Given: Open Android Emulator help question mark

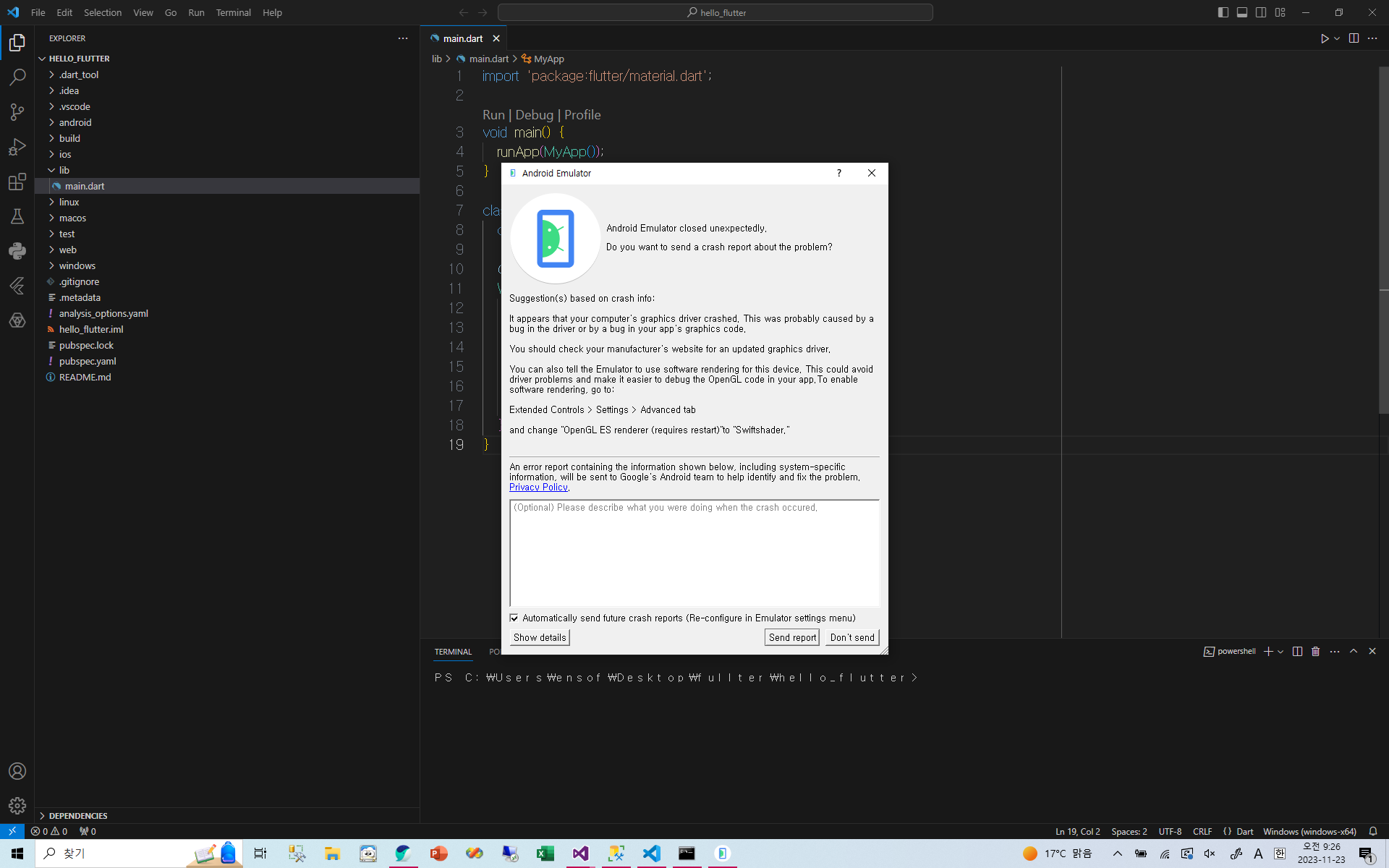Looking at the screenshot, I should [x=839, y=173].
